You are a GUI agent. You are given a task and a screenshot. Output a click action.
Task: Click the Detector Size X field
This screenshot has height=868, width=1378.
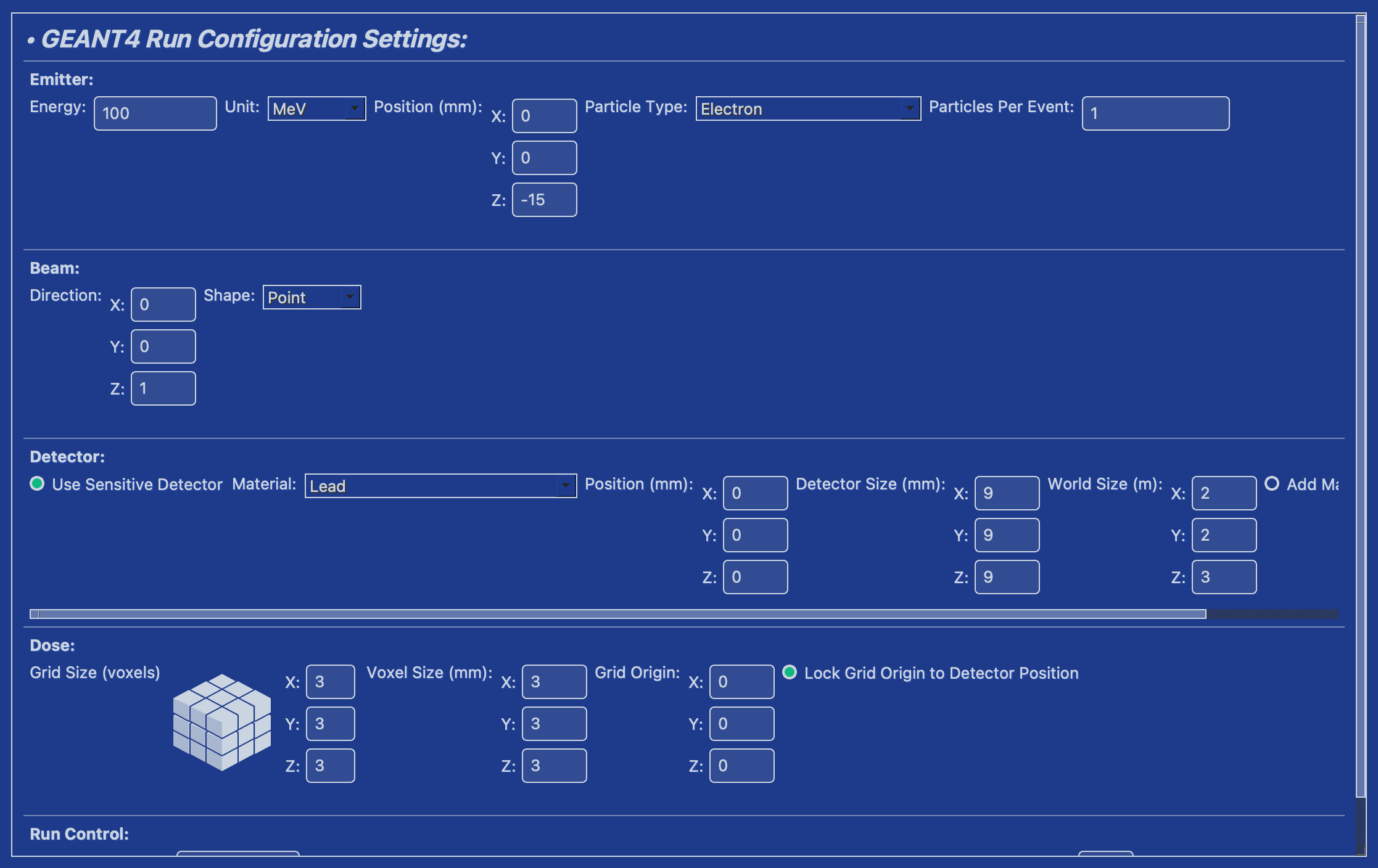coord(1007,493)
